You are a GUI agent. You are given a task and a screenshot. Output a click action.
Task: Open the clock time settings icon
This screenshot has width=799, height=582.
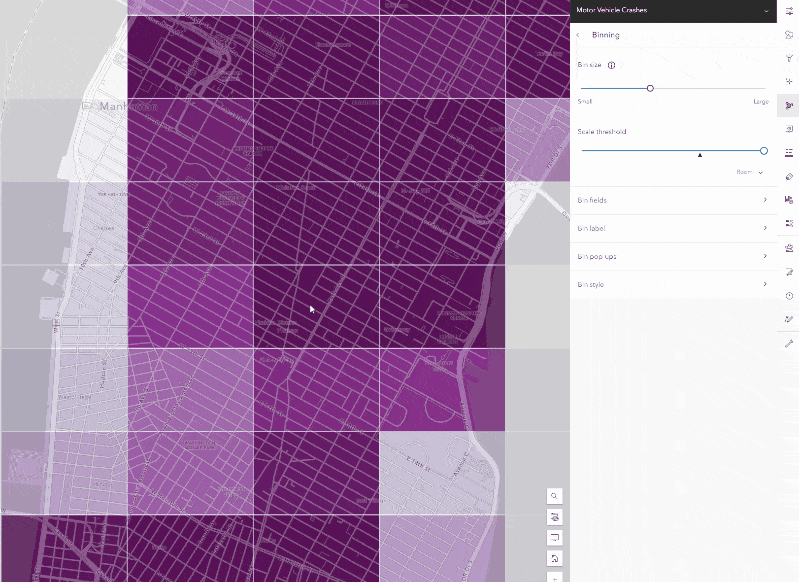789,296
